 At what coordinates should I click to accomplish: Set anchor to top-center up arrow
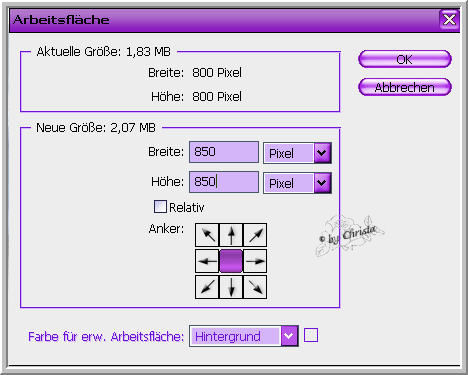(231, 235)
